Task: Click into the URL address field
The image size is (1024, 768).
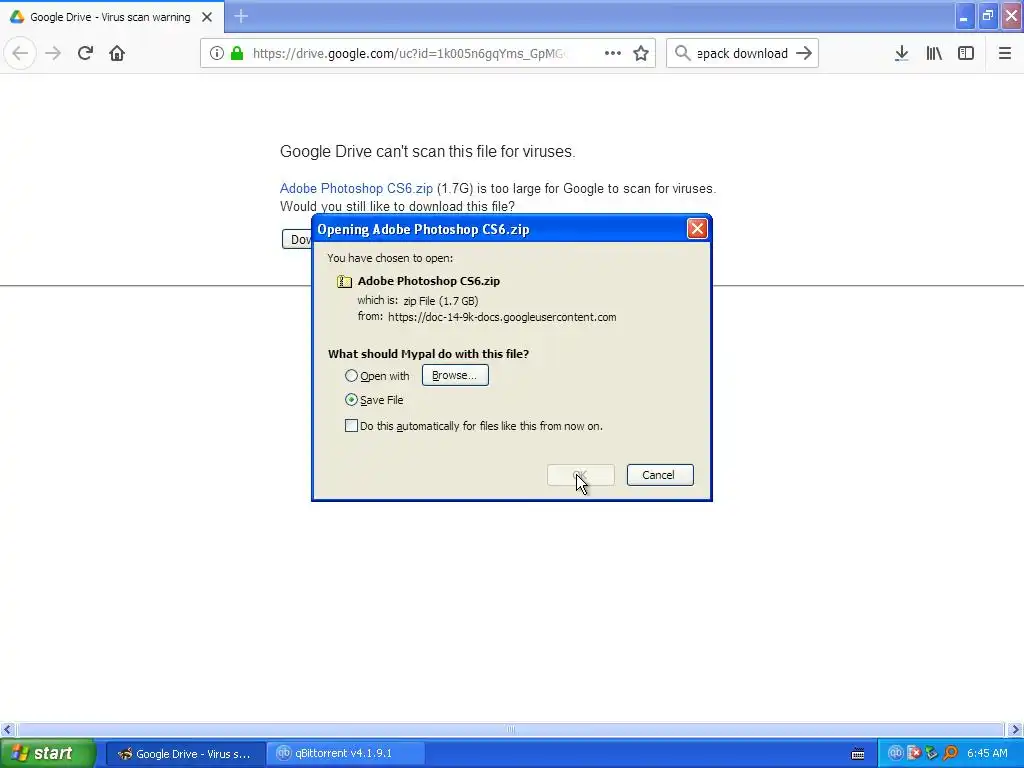Action: [408, 54]
